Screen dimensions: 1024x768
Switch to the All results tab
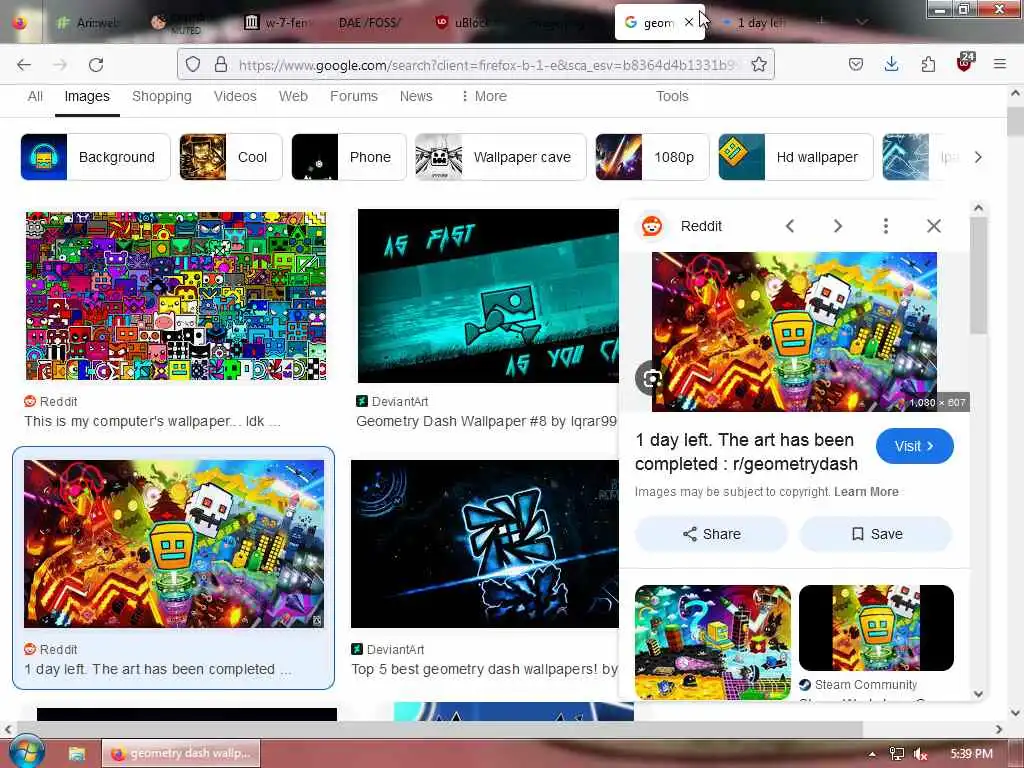tap(35, 96)
